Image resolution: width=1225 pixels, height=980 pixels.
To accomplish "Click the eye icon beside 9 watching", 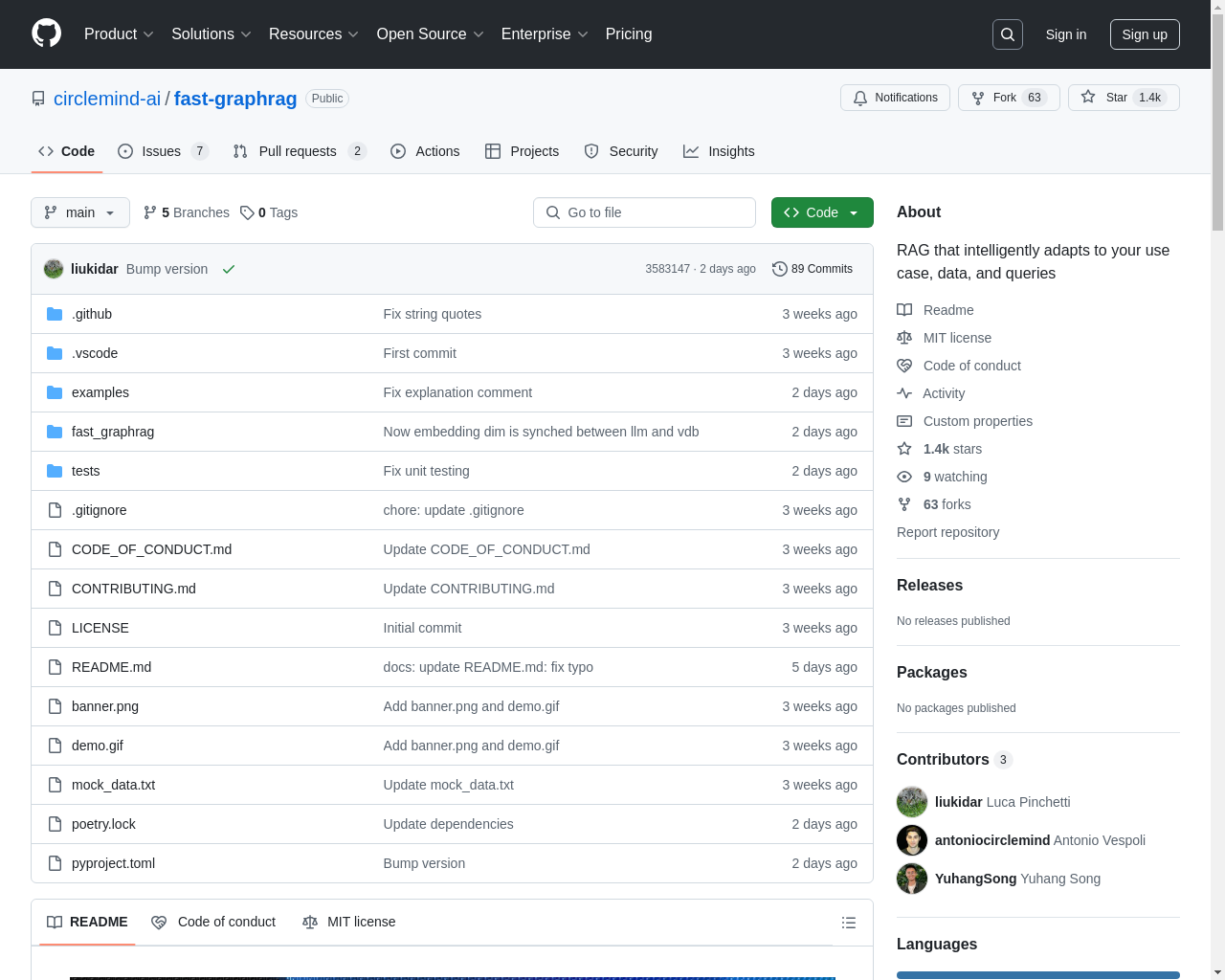I will pos(904,477).
